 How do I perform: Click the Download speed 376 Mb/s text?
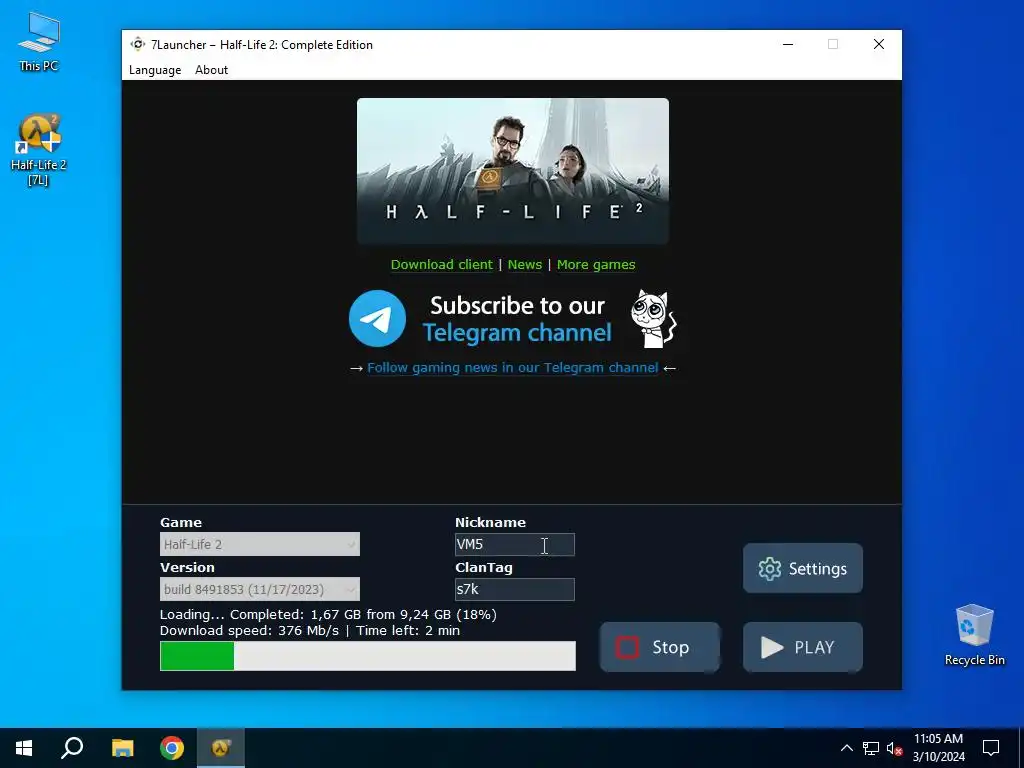click(249, 631)
